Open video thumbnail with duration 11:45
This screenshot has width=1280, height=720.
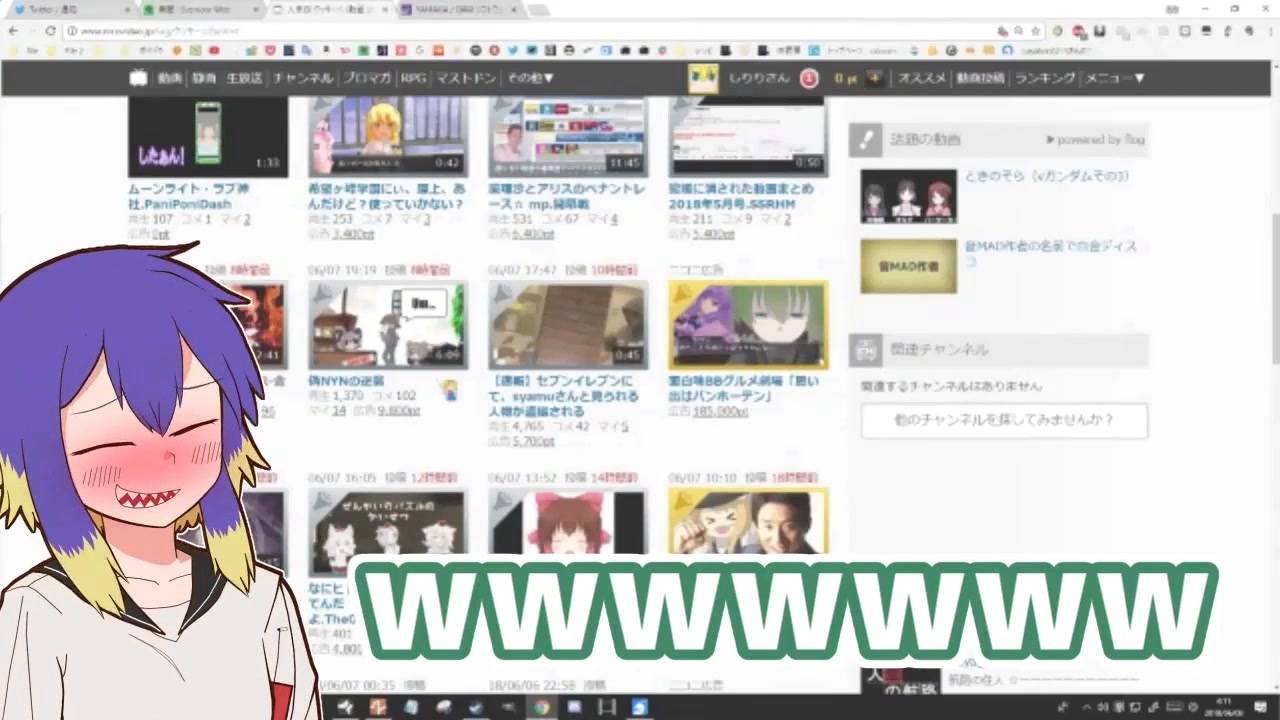click(568, 138)
